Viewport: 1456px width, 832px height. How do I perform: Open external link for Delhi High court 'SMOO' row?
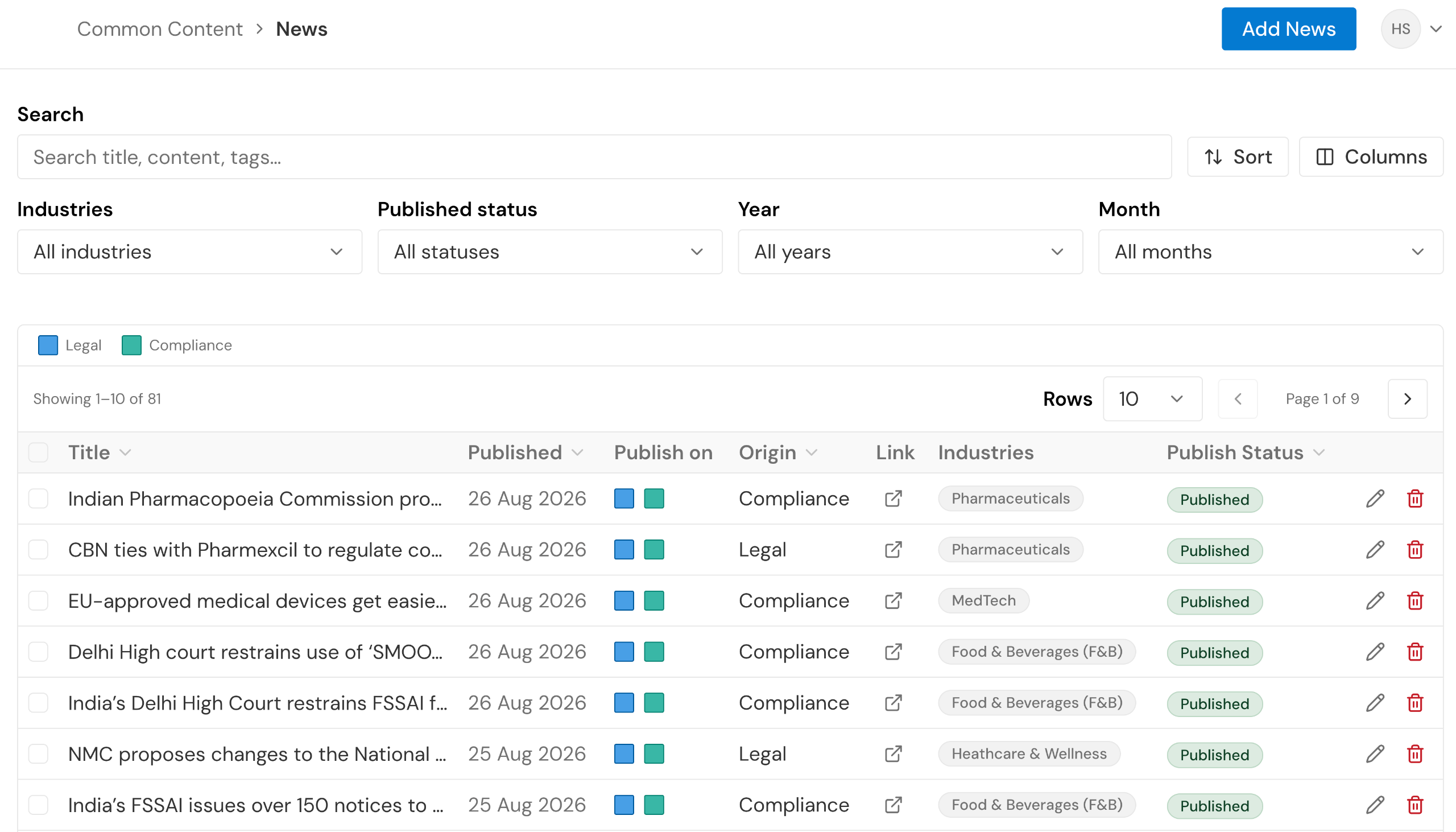(x=893, y=652)
